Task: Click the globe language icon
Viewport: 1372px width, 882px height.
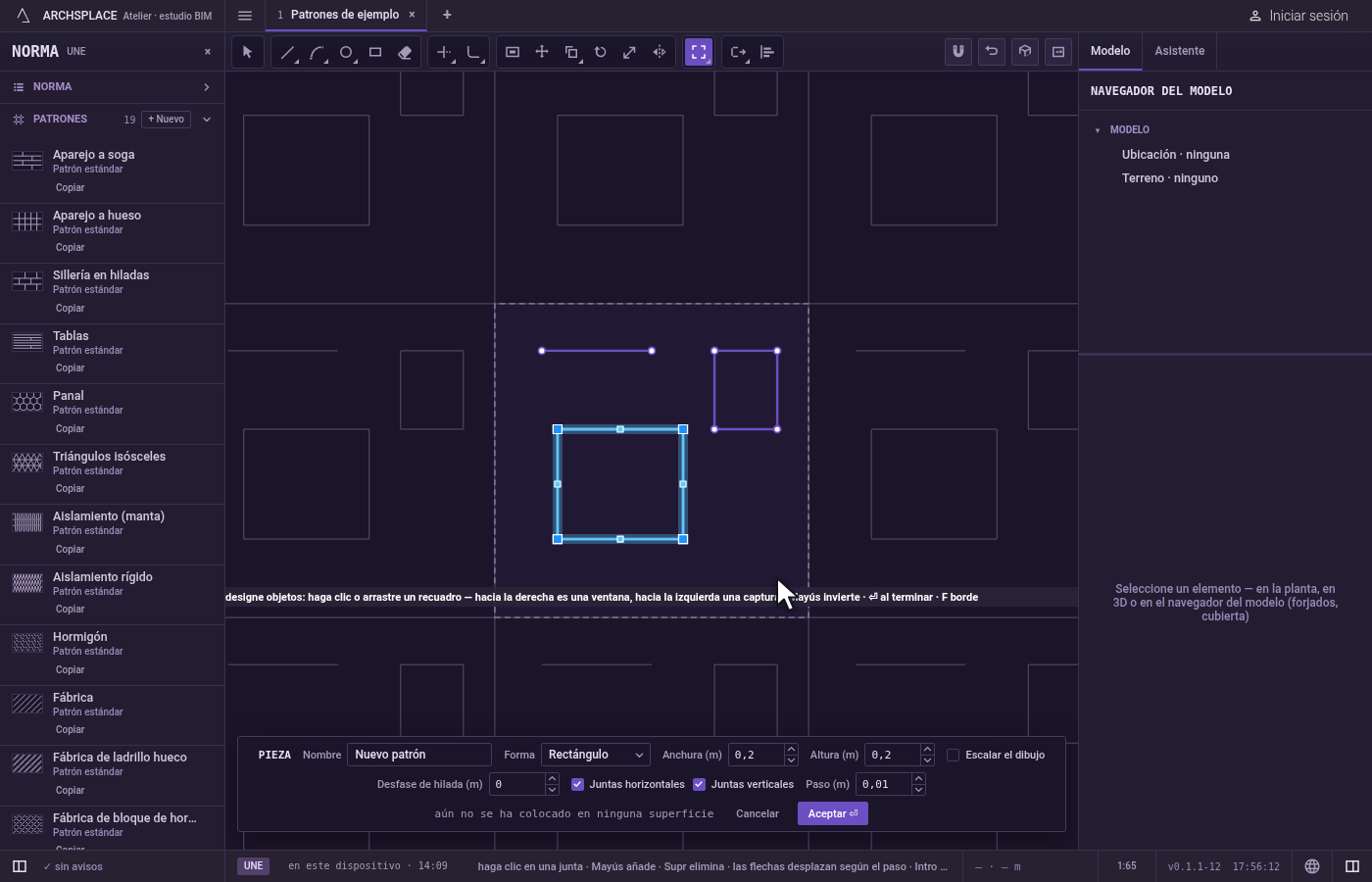Action: pyautogui.click(x=1312, y=866)
